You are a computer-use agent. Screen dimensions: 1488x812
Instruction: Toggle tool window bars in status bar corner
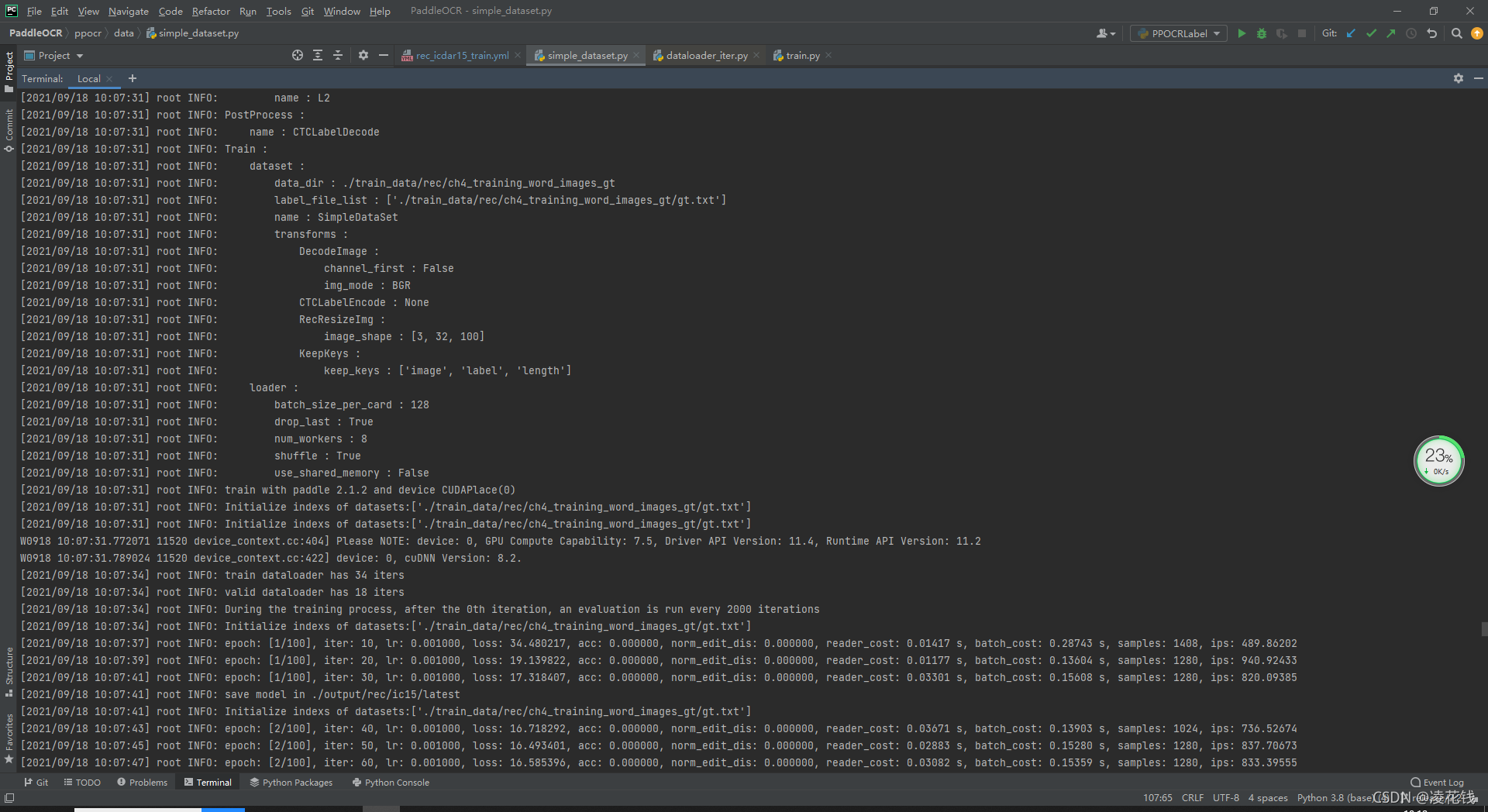(x=9, y=798)
